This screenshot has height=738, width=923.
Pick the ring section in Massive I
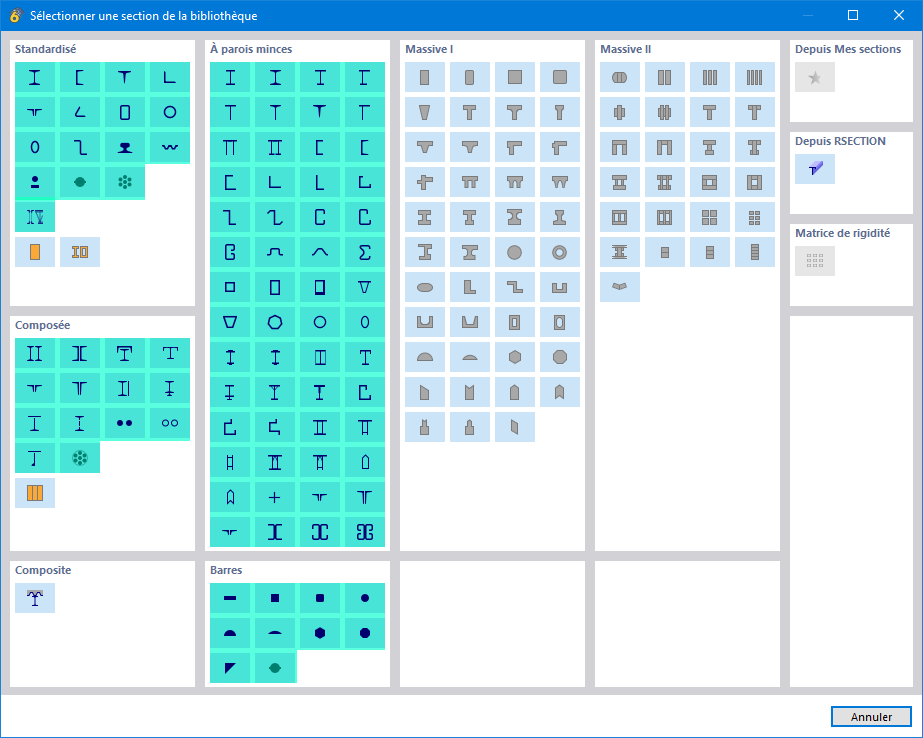(559, 252)
